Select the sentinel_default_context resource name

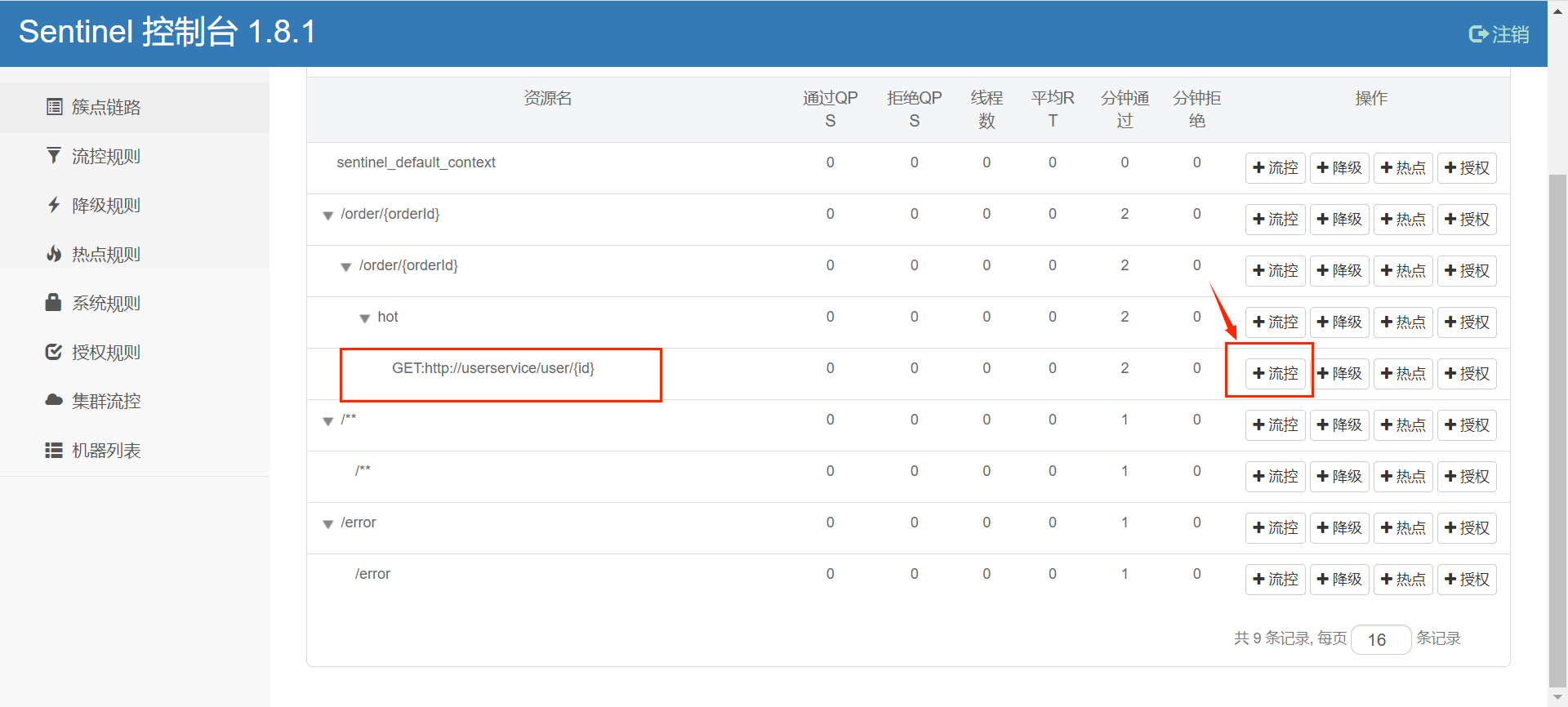point(416,162)
